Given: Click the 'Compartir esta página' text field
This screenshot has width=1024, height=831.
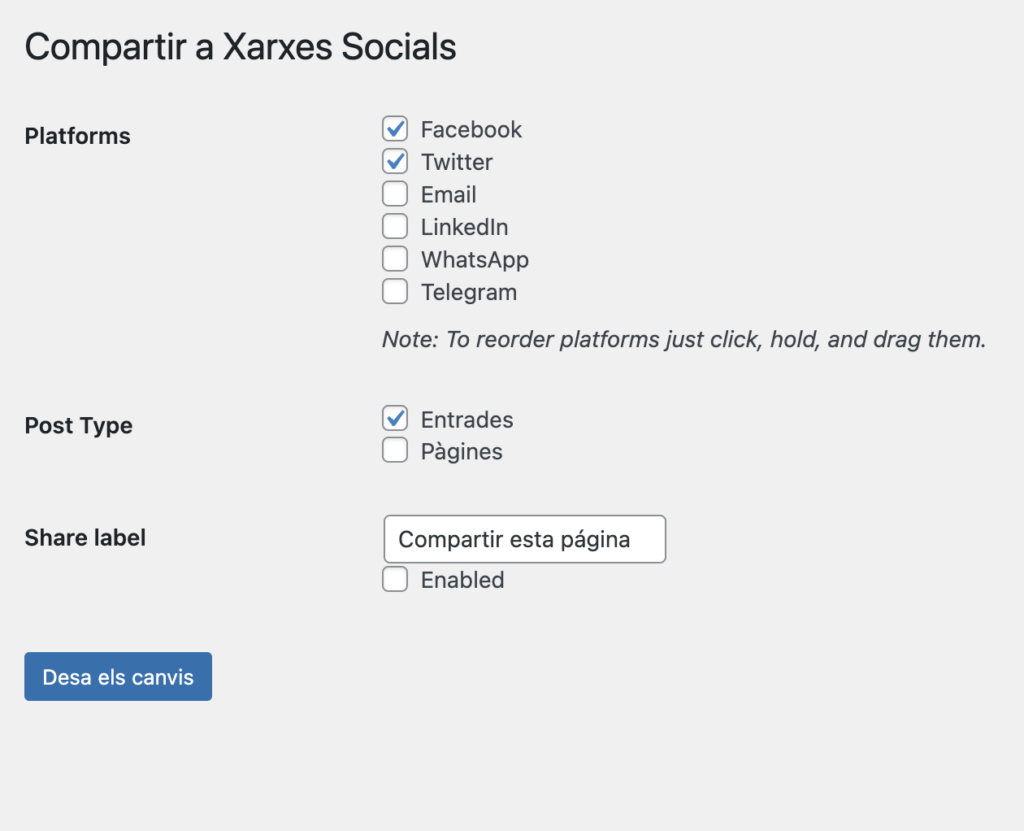Looking at the screenshot, I should tap(524, 540).
